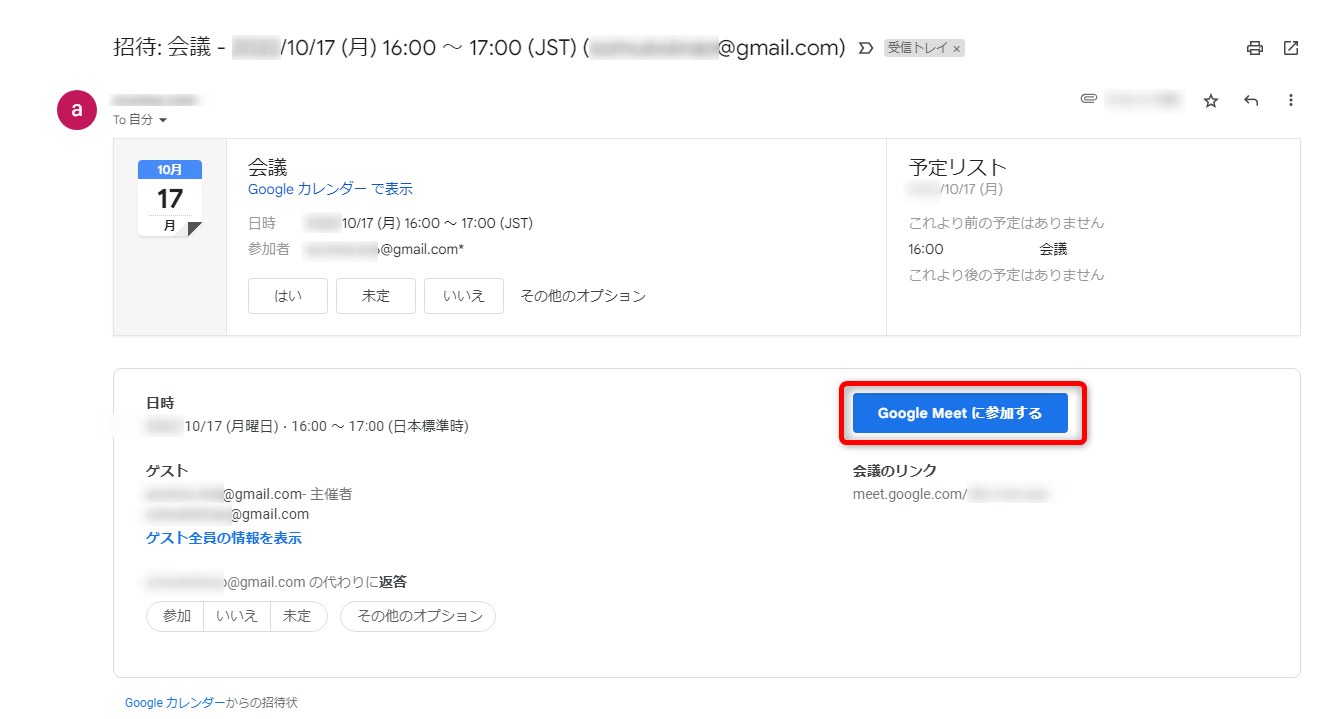Respond はい in the calendar card
This screenshot has width=1344, height=719.
288,296
